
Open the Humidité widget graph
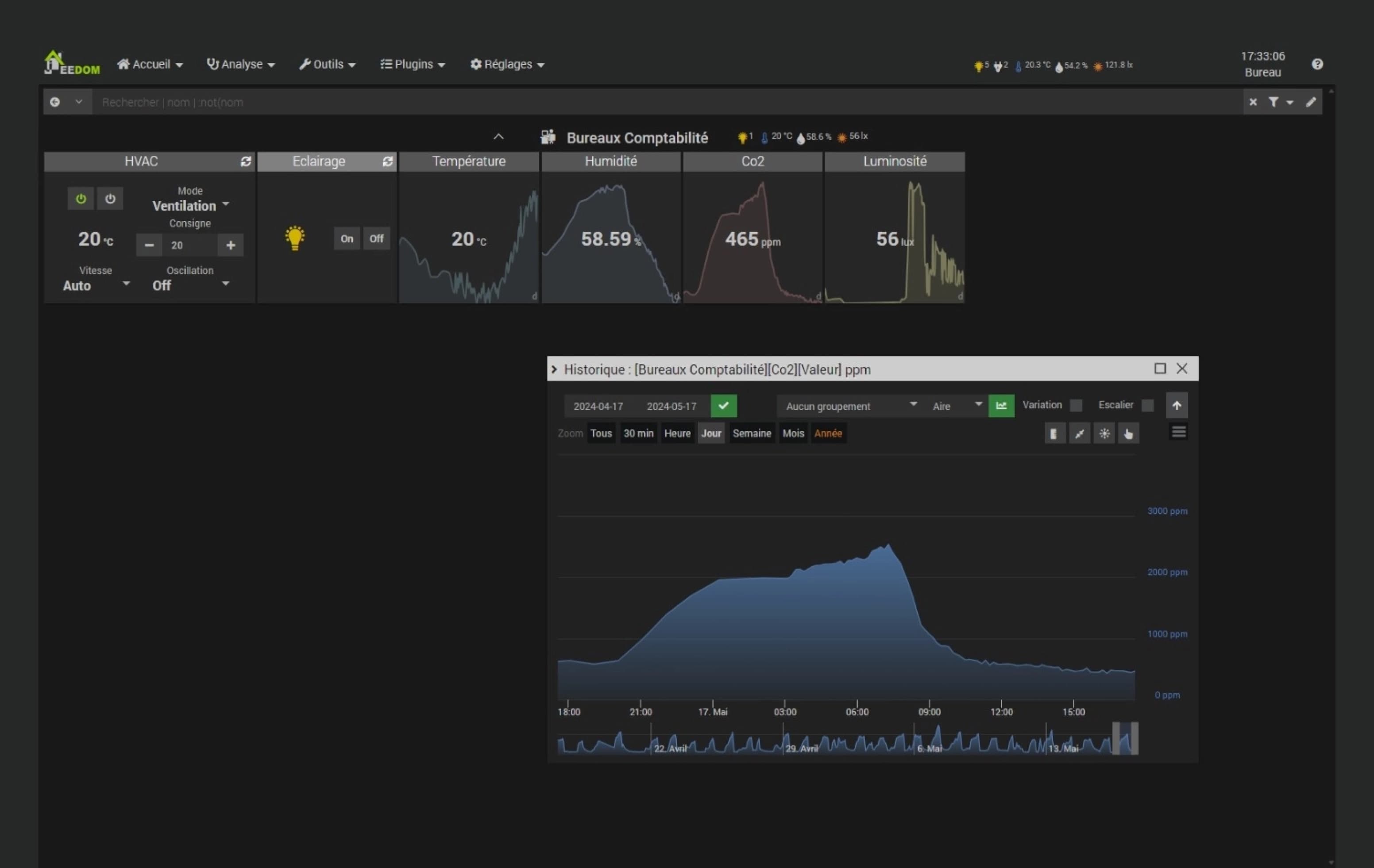point(610,237)
